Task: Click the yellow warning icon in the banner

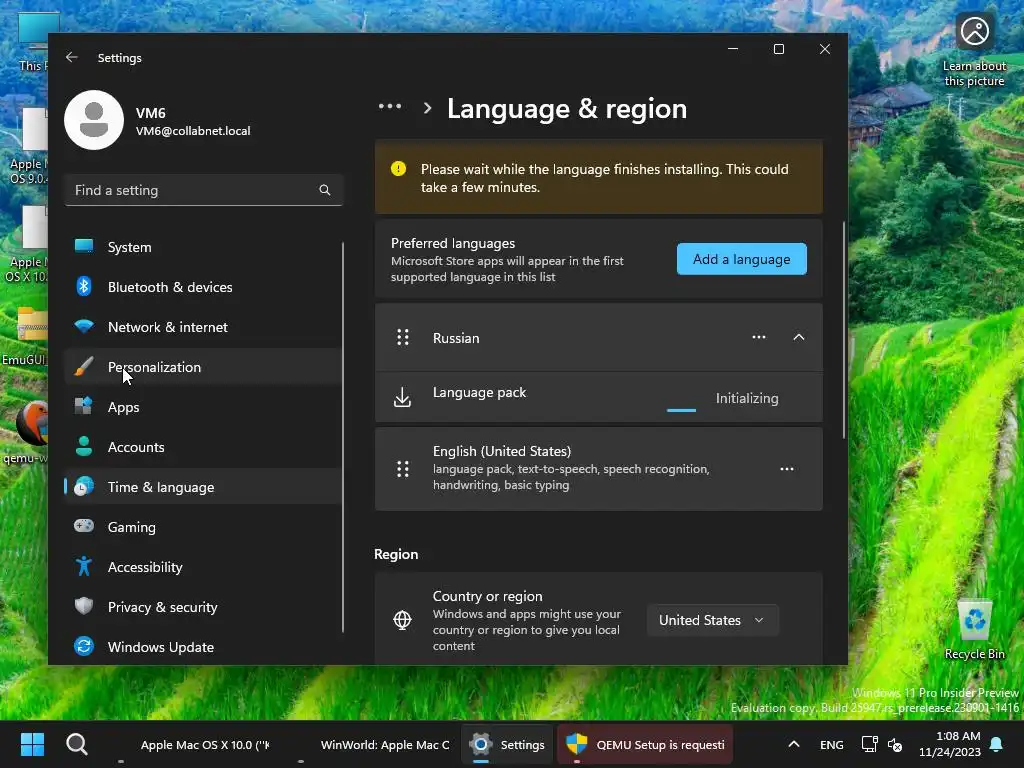Action: pyautogui.click(x=398, y=168)
